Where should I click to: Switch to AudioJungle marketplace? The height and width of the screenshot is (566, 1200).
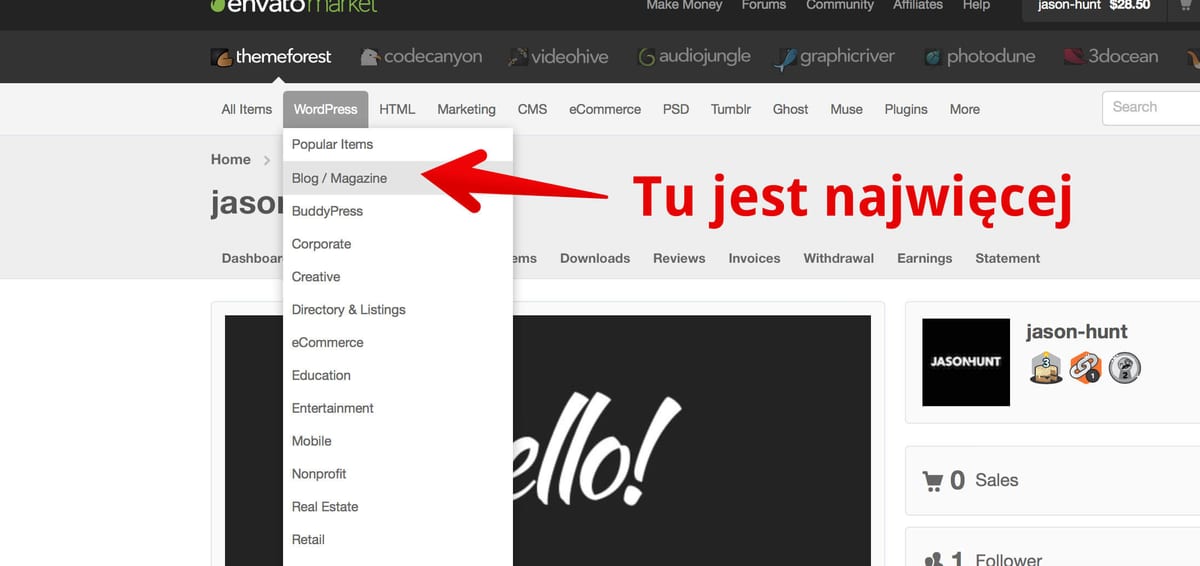[694, 57]
